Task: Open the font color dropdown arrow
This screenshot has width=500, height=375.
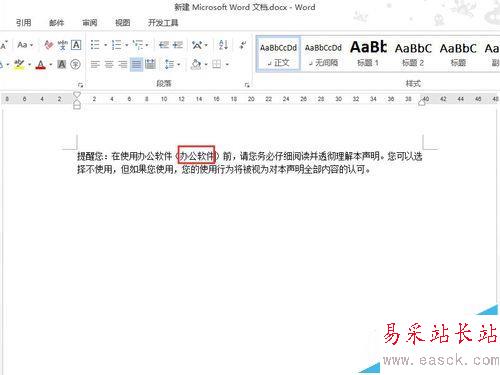Action: pos(51,64)
